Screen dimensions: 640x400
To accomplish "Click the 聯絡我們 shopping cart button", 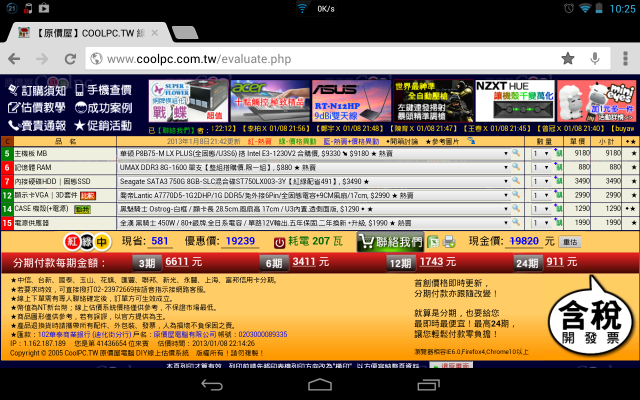I will tap(391, 242).
